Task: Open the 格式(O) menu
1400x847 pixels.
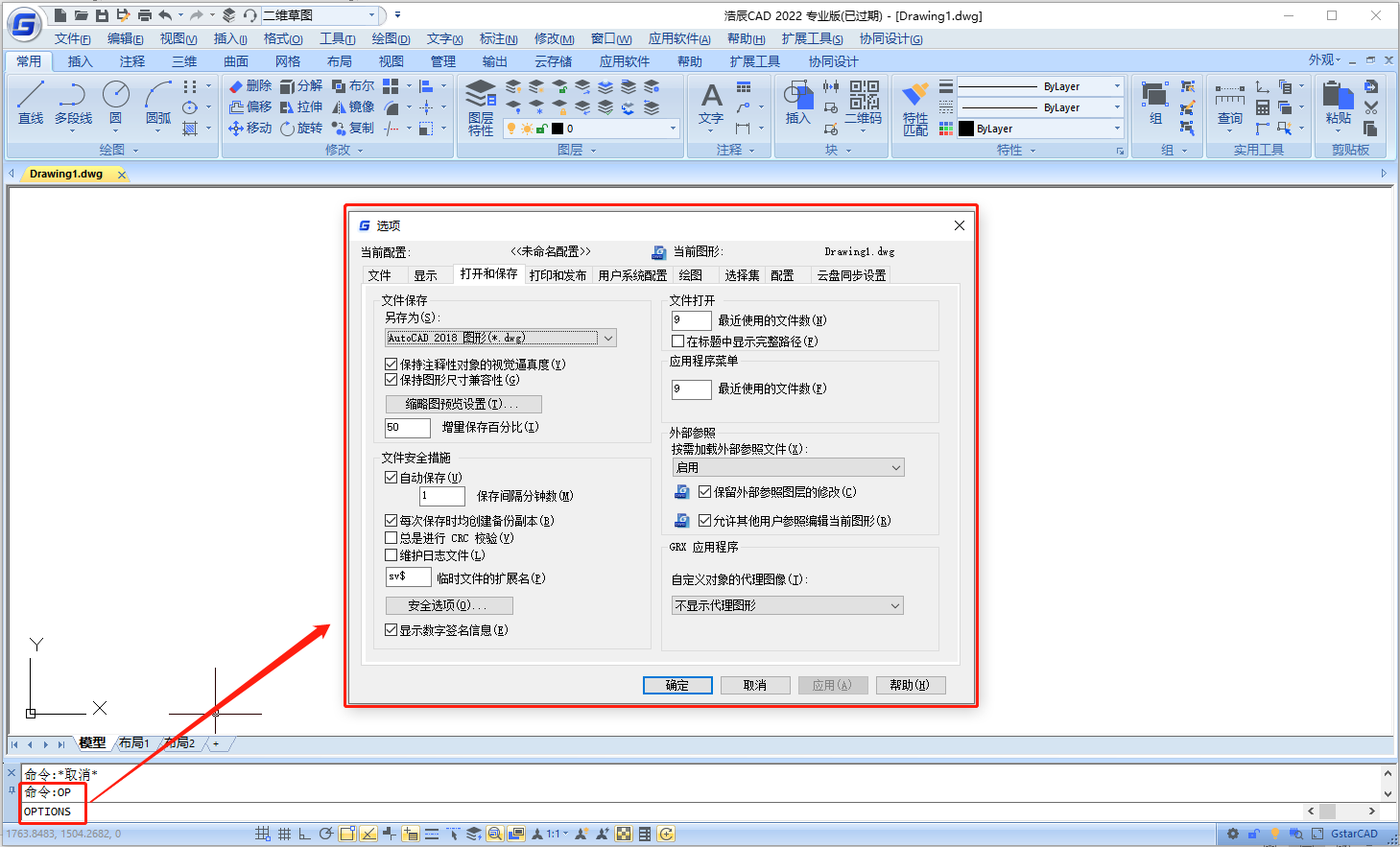Action: 283,39
